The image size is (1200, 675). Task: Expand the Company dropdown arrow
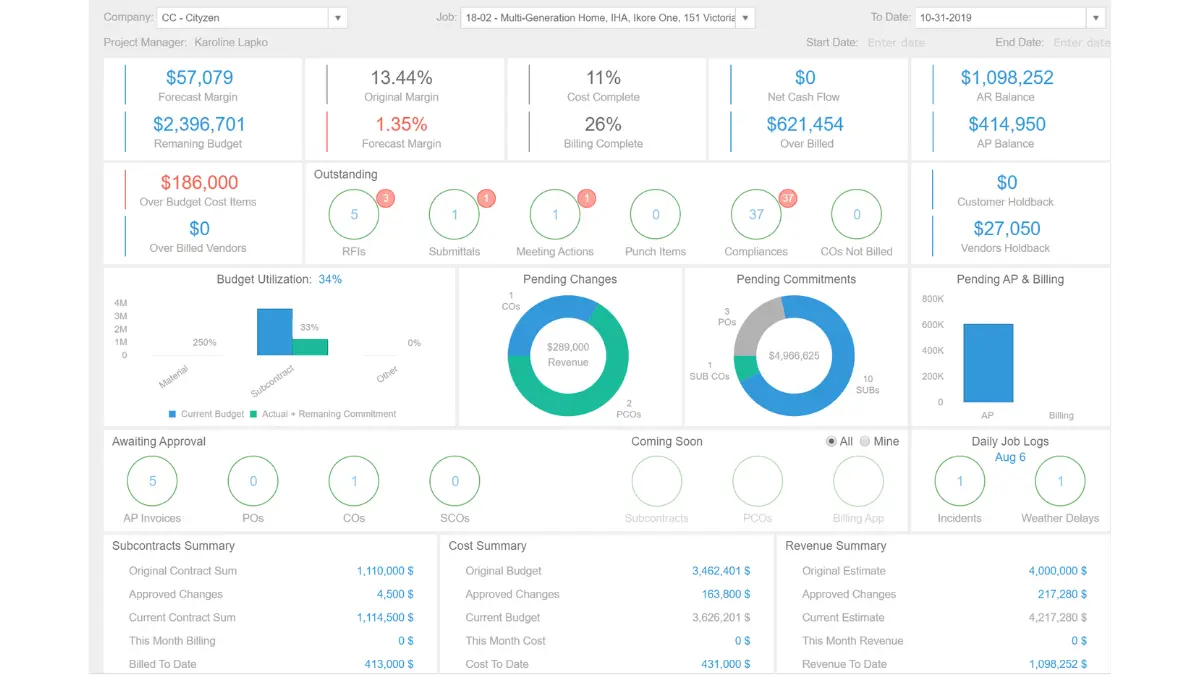[x=337, y=18]
